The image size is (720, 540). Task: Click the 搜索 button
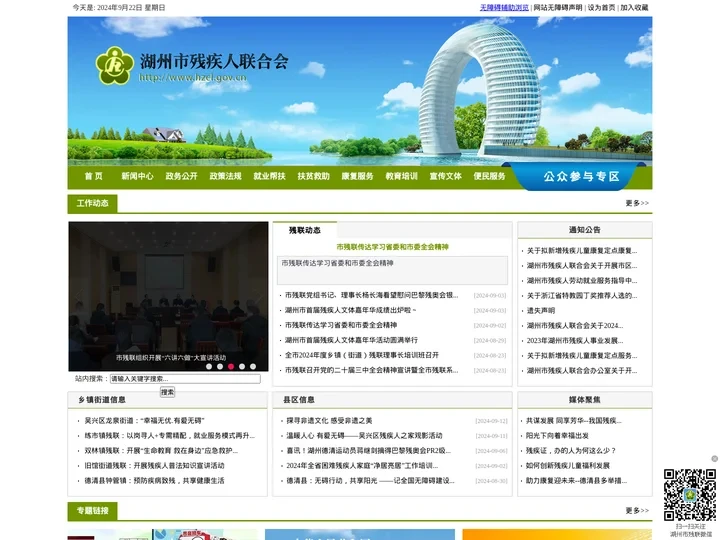click(x=167, y=392)
